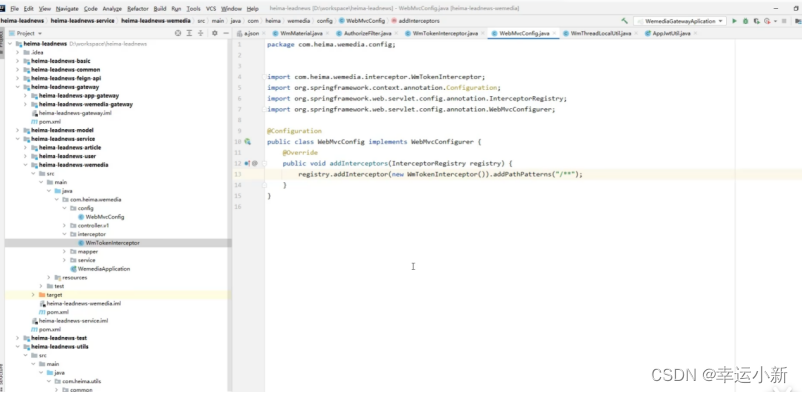Open the Navigate menu
The width and height of the screenshot is (803, 393).
click(x=67, y=9)
